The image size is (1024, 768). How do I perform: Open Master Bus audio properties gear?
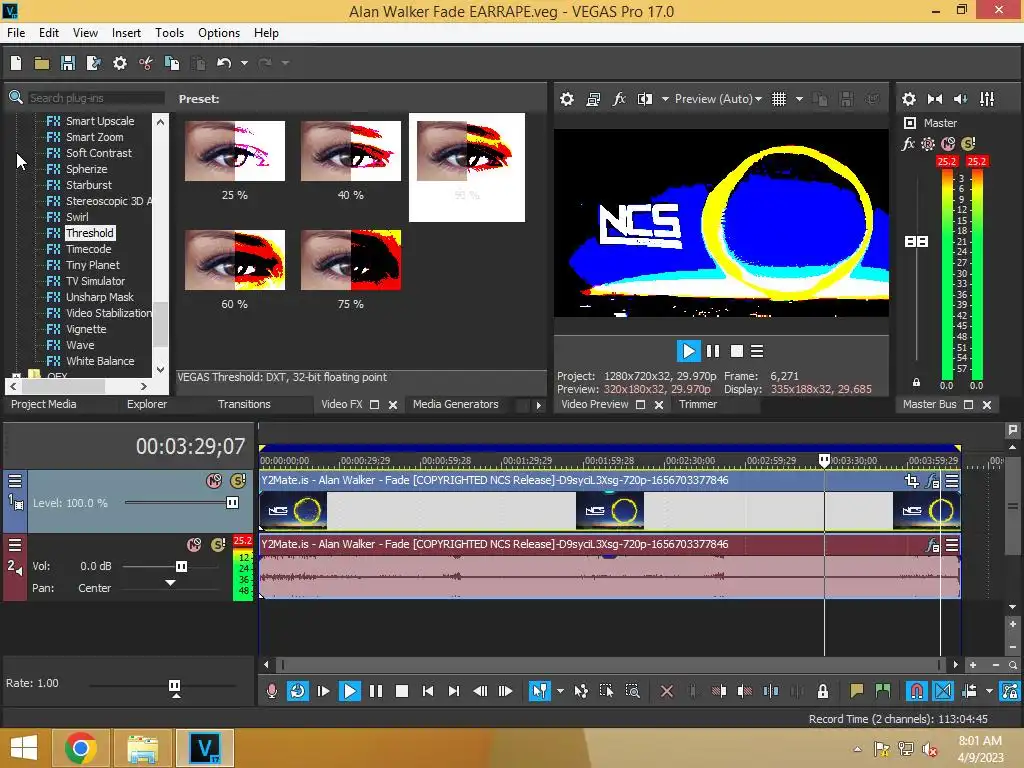[x=908, y=99]
